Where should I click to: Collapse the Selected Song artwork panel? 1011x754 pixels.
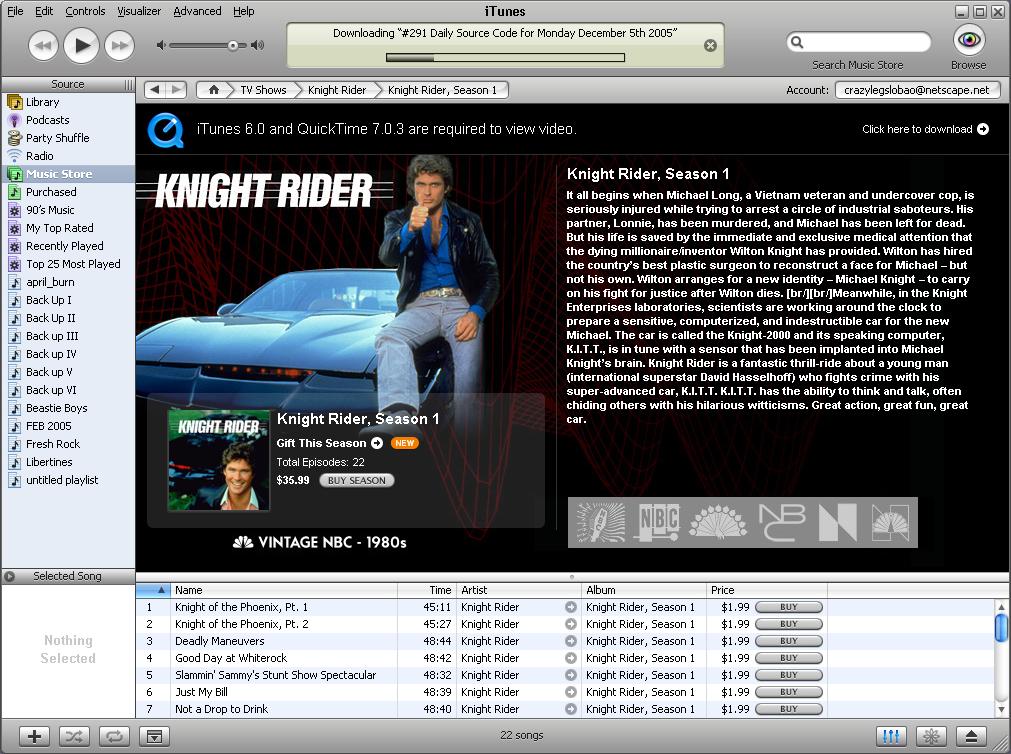(x=10, y=576)
